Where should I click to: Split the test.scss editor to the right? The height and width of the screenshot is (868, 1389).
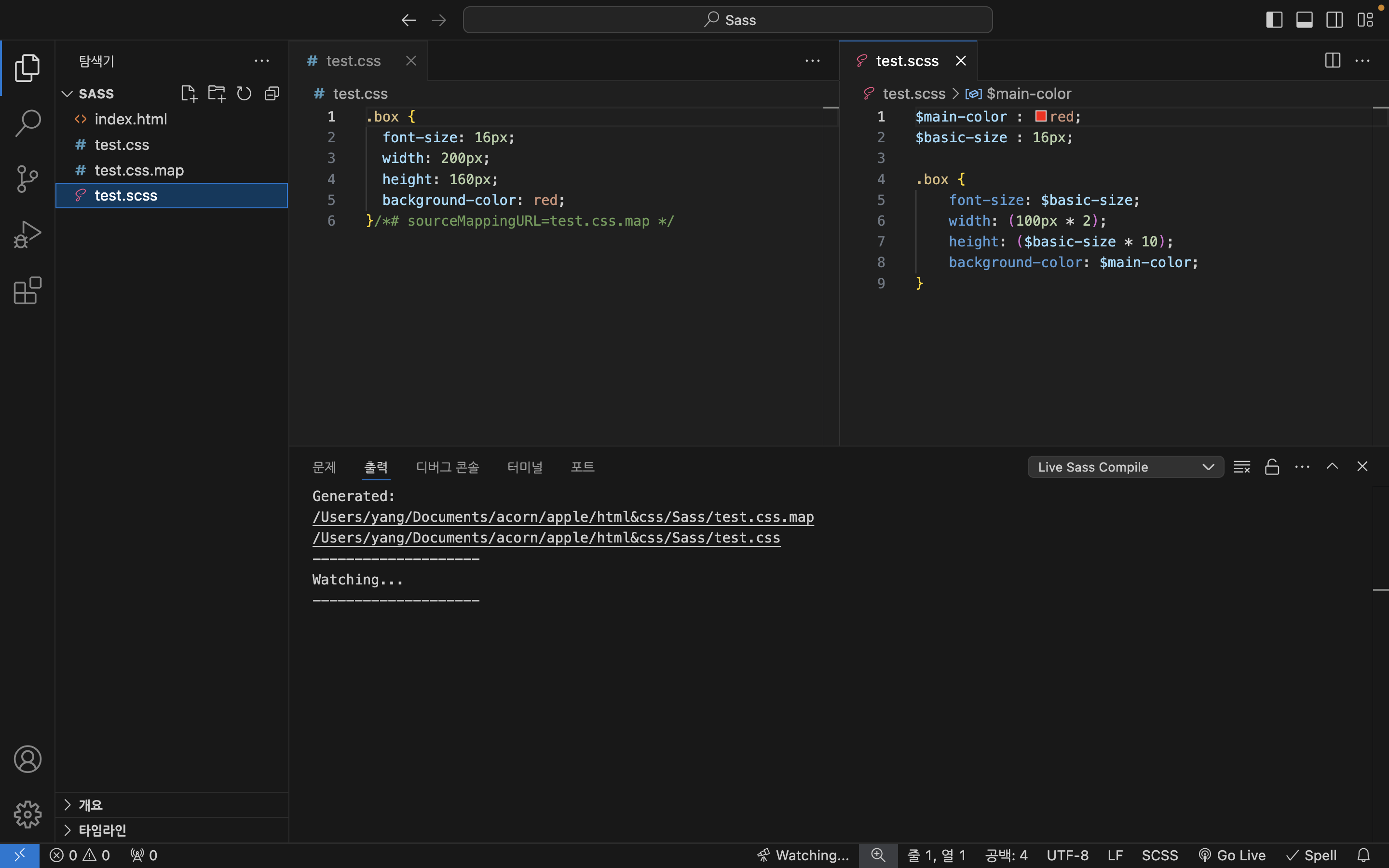pyautogui.click(x=1332, y=60)
